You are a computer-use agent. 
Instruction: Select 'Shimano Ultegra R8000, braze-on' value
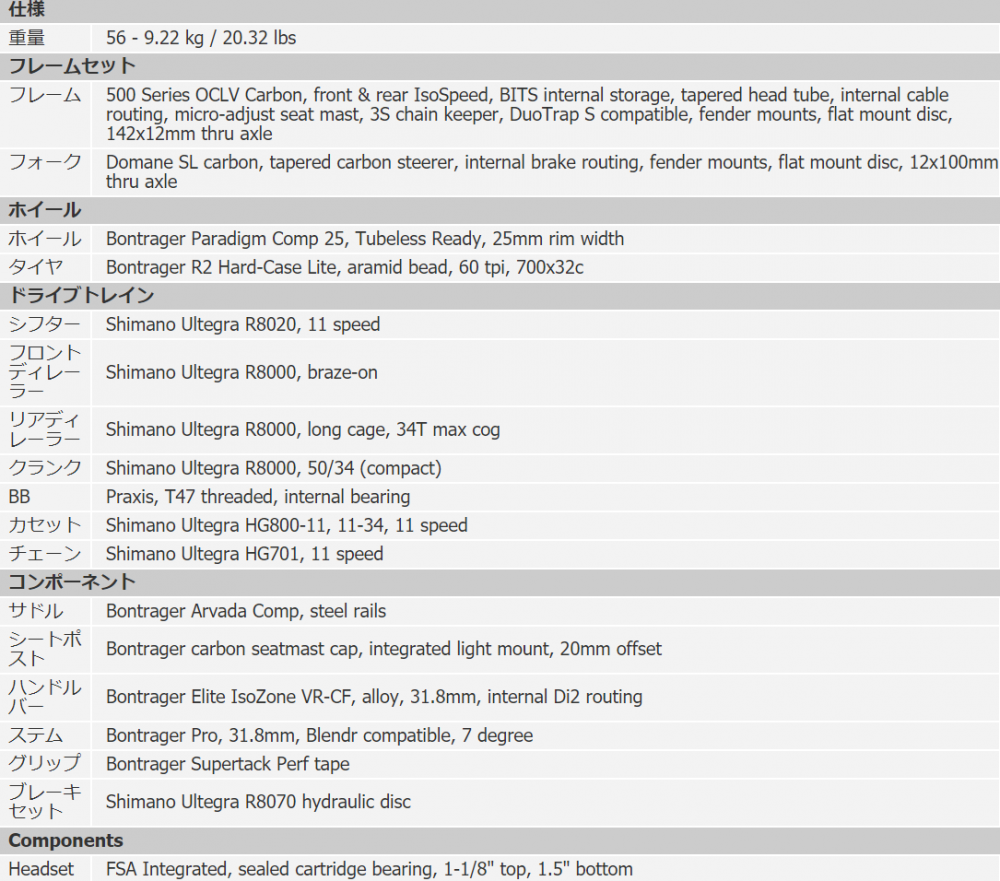tap(242, 372)
